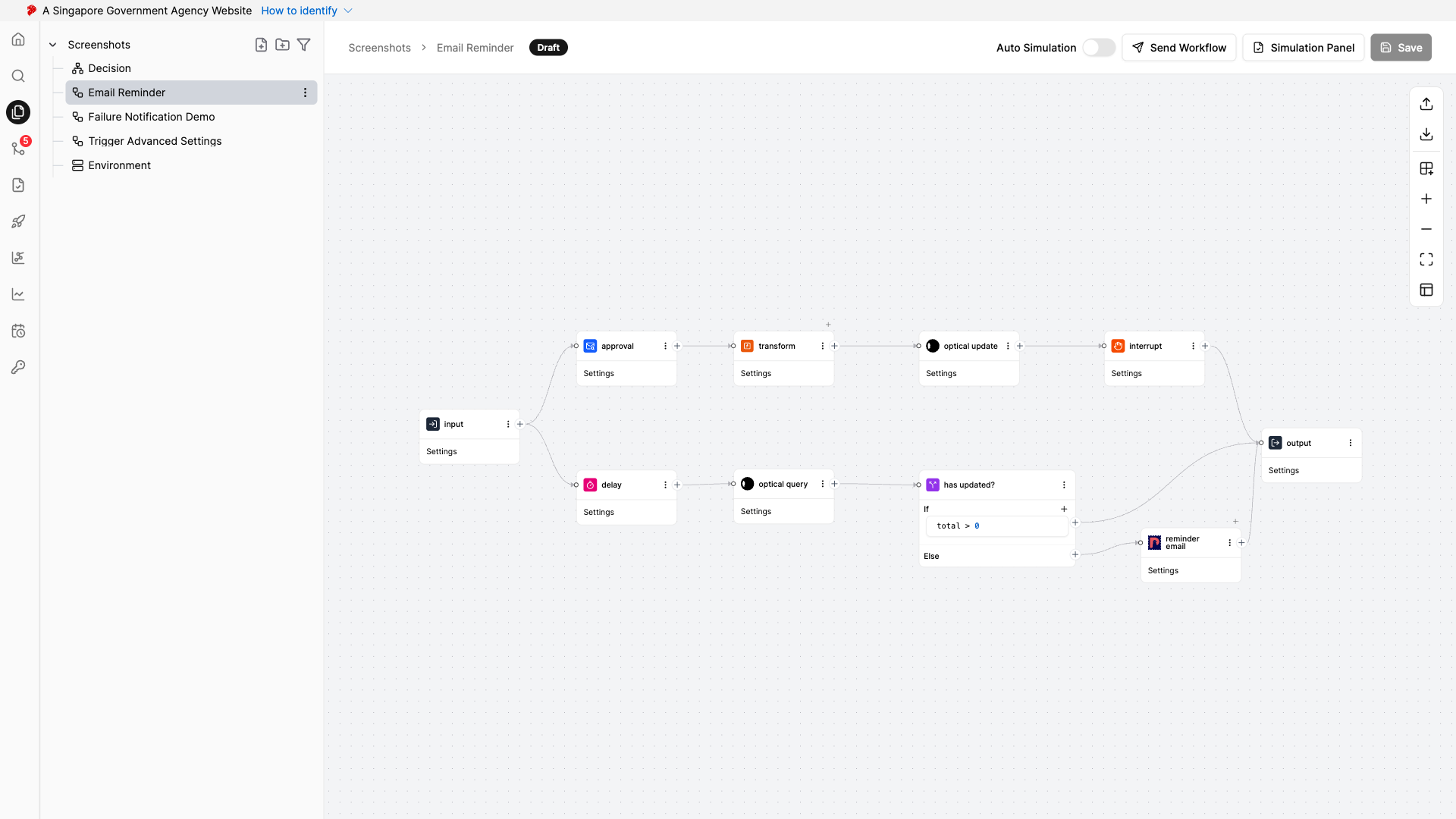This screenshot has height=819, width=1456.
Task: Open the search icon in left sidebar
Action: tap(18, 76)
